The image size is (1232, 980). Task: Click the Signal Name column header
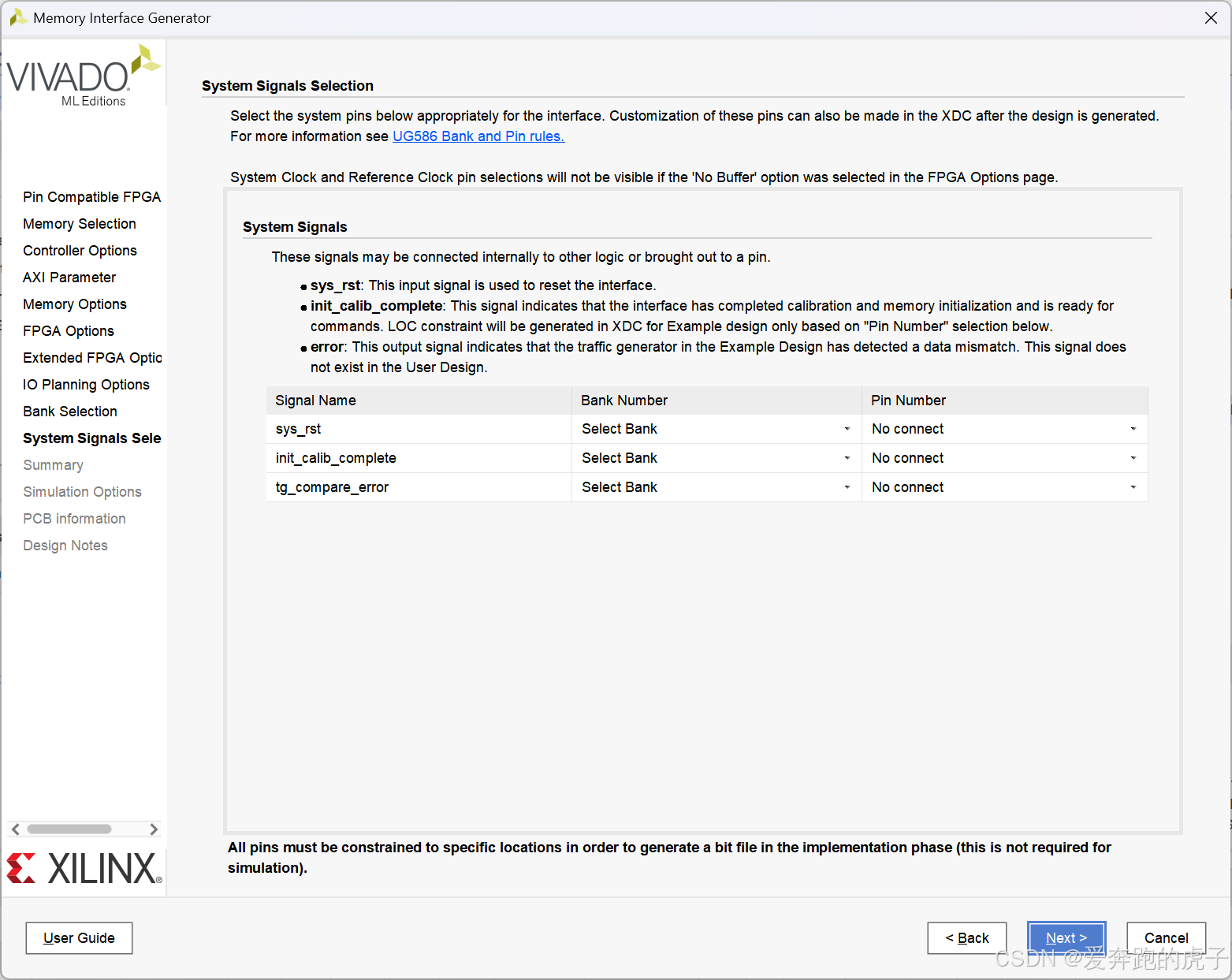click(419, 401)
